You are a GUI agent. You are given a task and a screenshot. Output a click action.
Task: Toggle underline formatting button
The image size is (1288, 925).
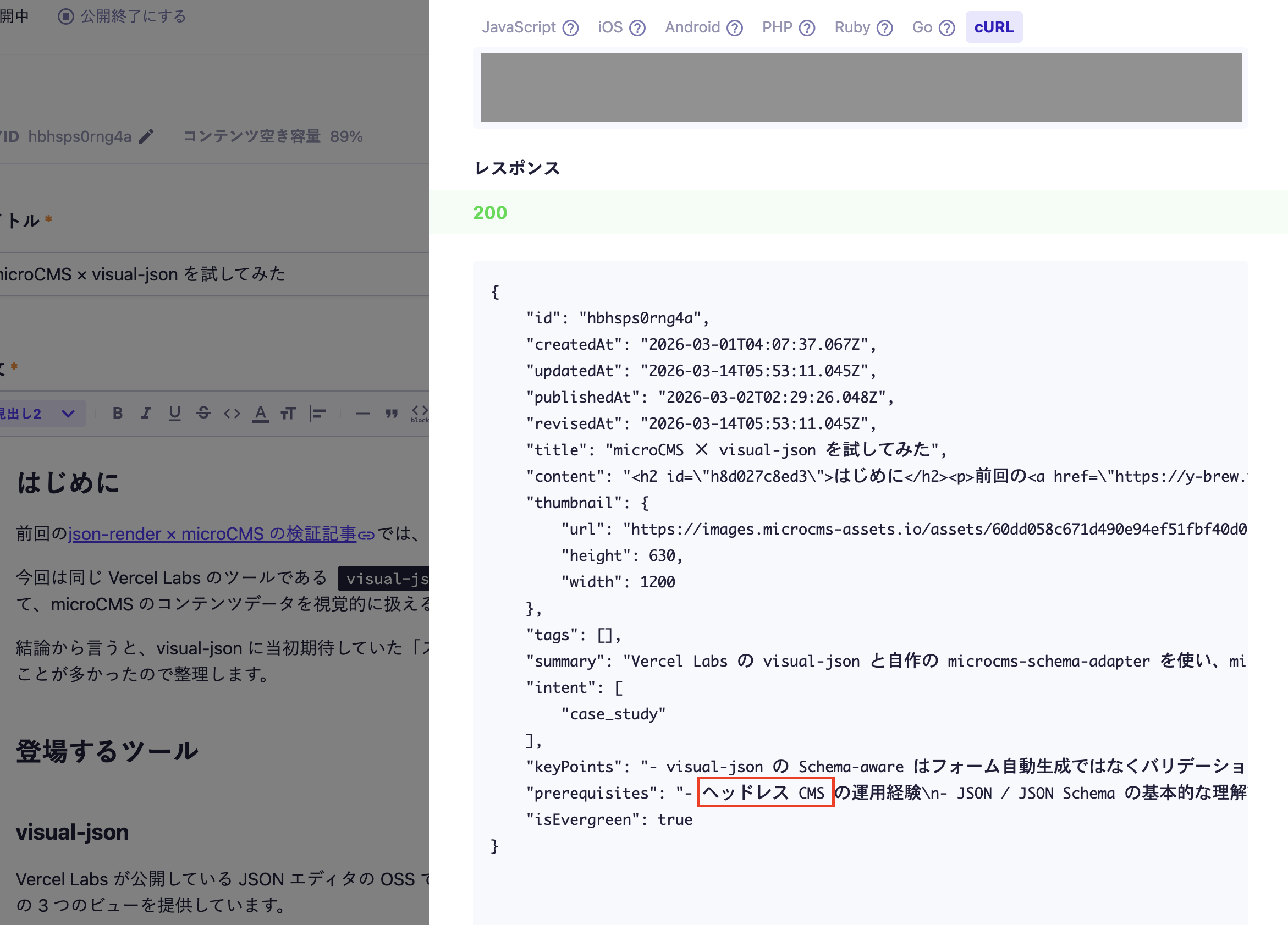click(174, 414)
